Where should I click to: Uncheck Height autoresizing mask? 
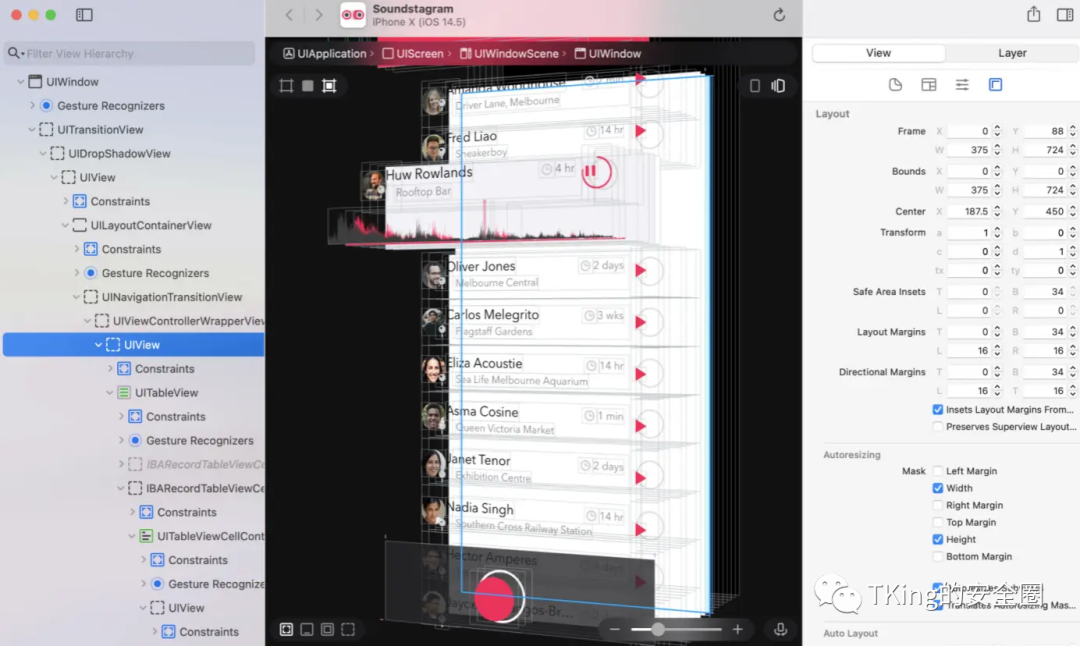pyautogui.click(x=937, y=539)
